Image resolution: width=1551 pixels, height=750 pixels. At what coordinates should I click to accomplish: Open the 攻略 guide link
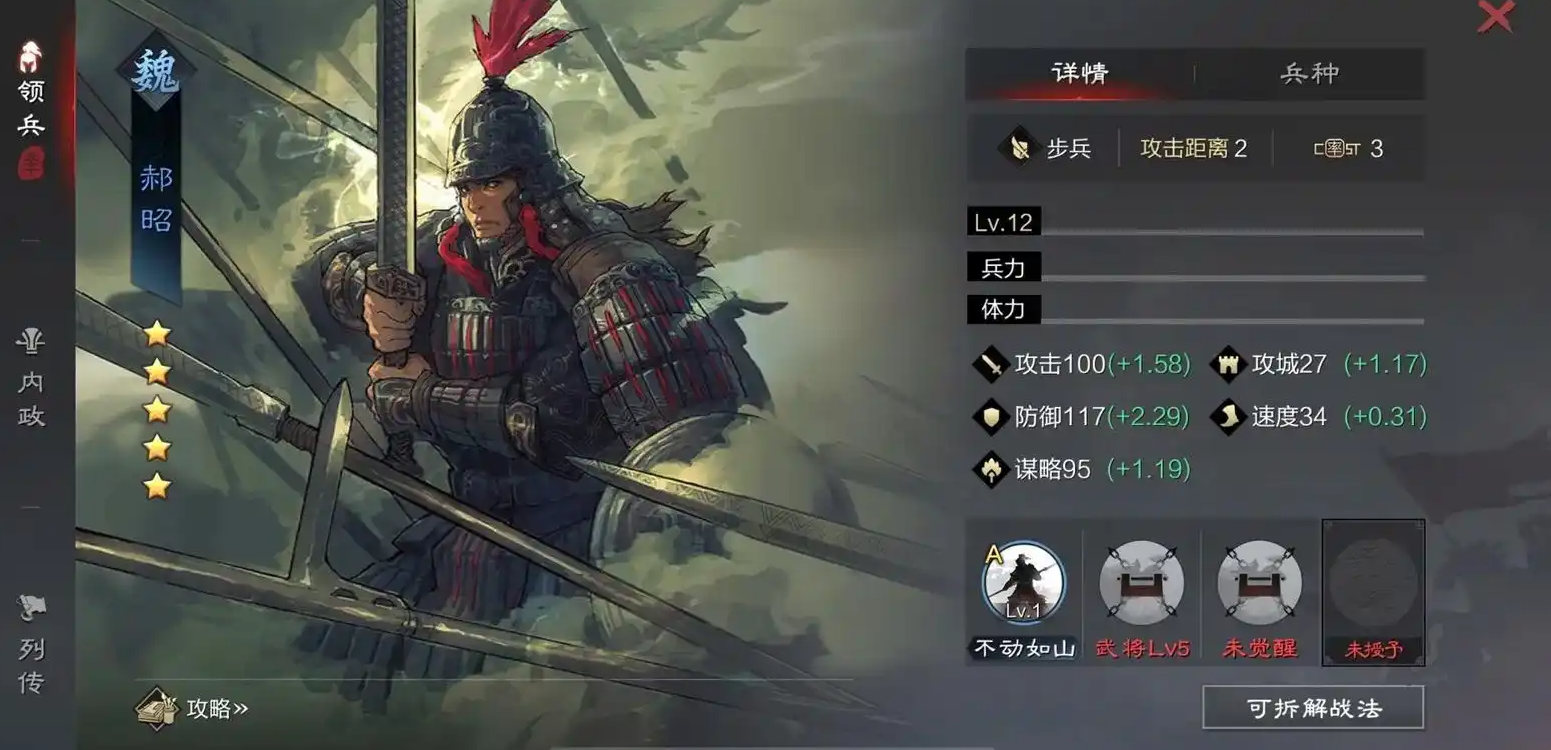point(193,708)
